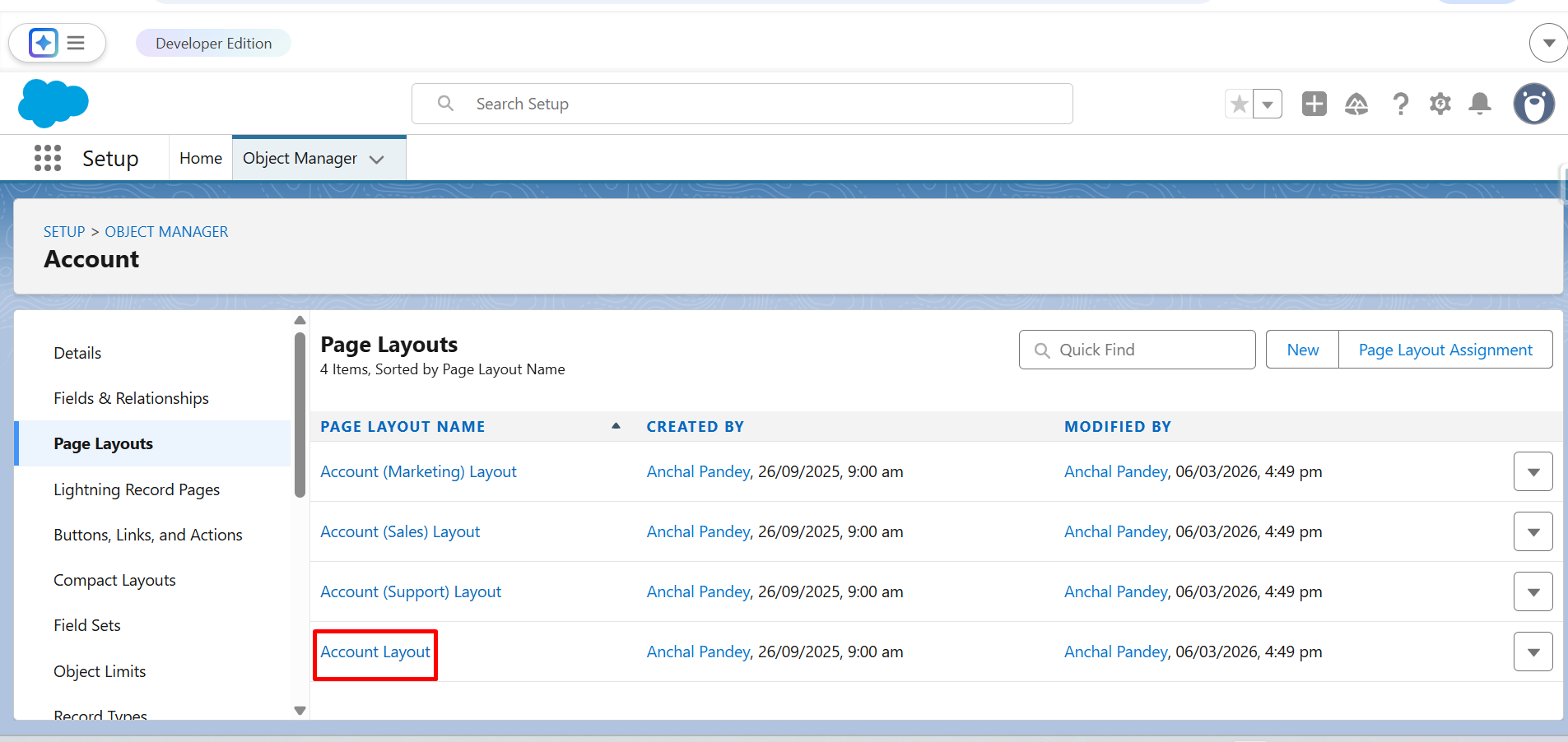Open the Trailhead guidance icon
The width and height of the screenshot is (1568, 742).
click(x=1356, y=104)
